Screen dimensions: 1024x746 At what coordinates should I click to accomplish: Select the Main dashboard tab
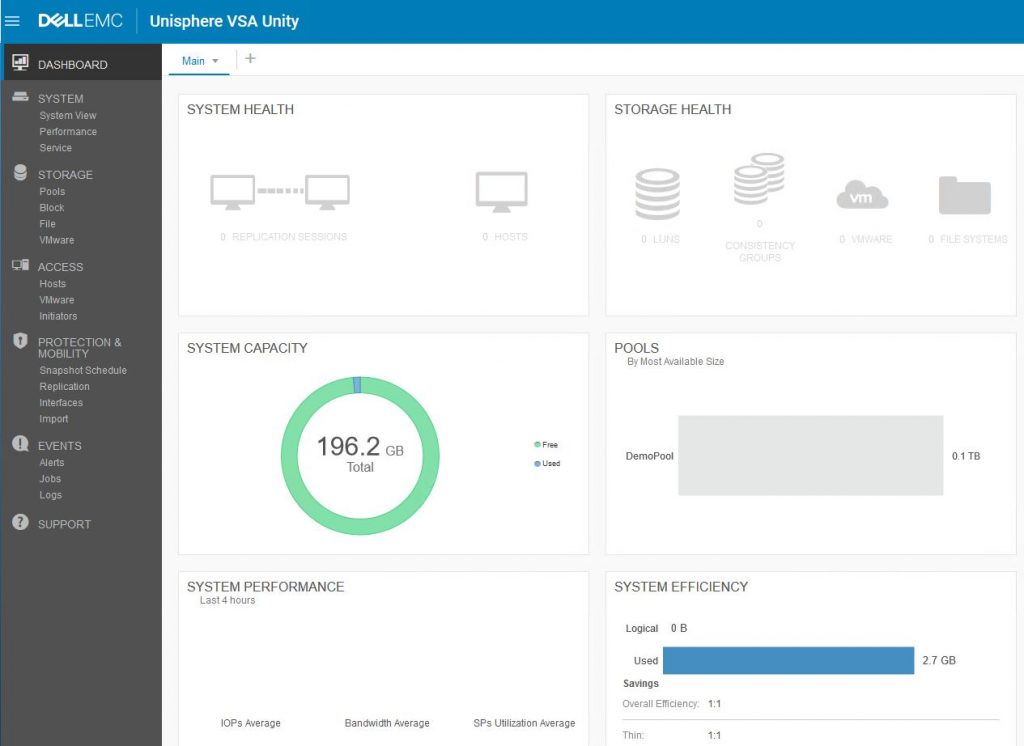pyautogui.click(x=193, y=61)
